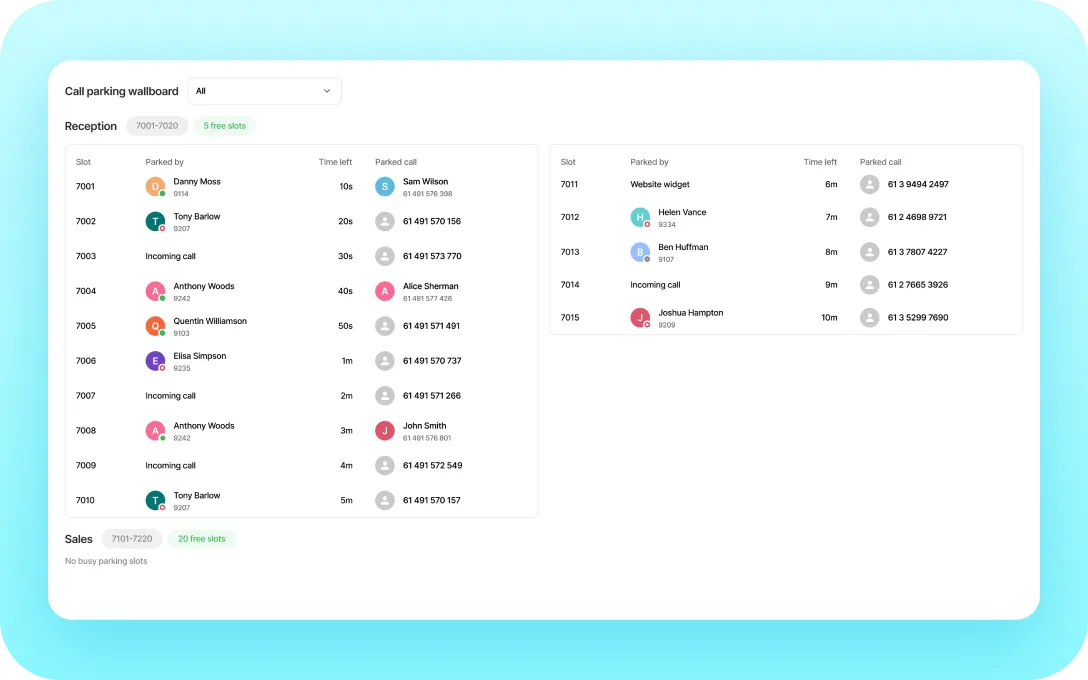Screen dimensions: 1088x680
Task: Click Tony Barlow's avatar in slot 7002
Action: click(x=155, y=221)
